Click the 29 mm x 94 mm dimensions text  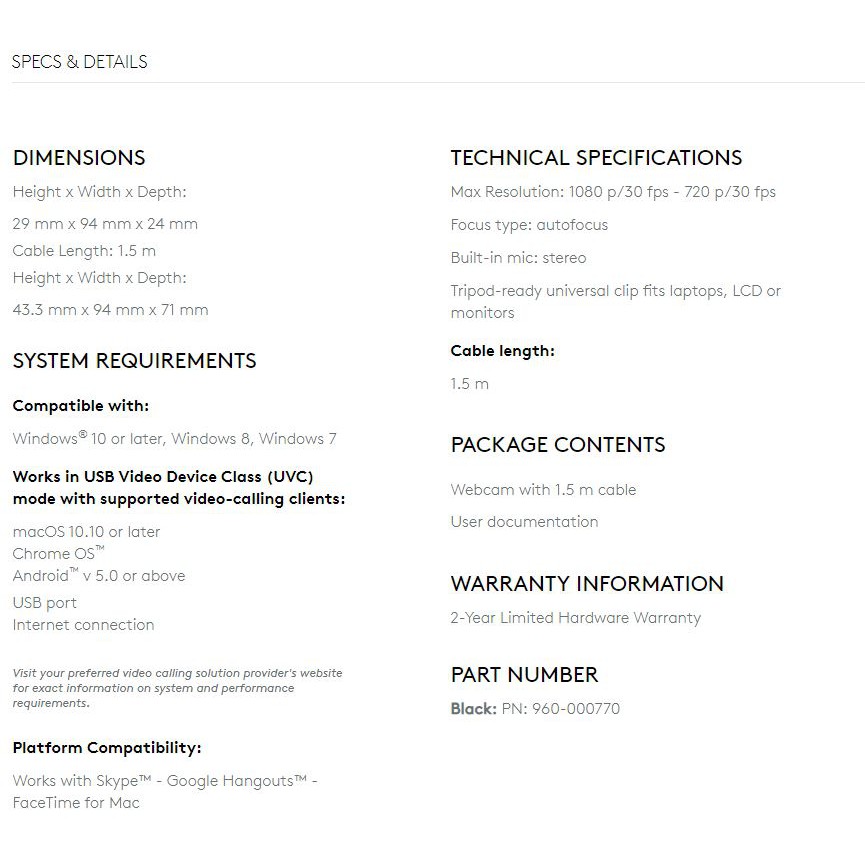coord(105,224)
